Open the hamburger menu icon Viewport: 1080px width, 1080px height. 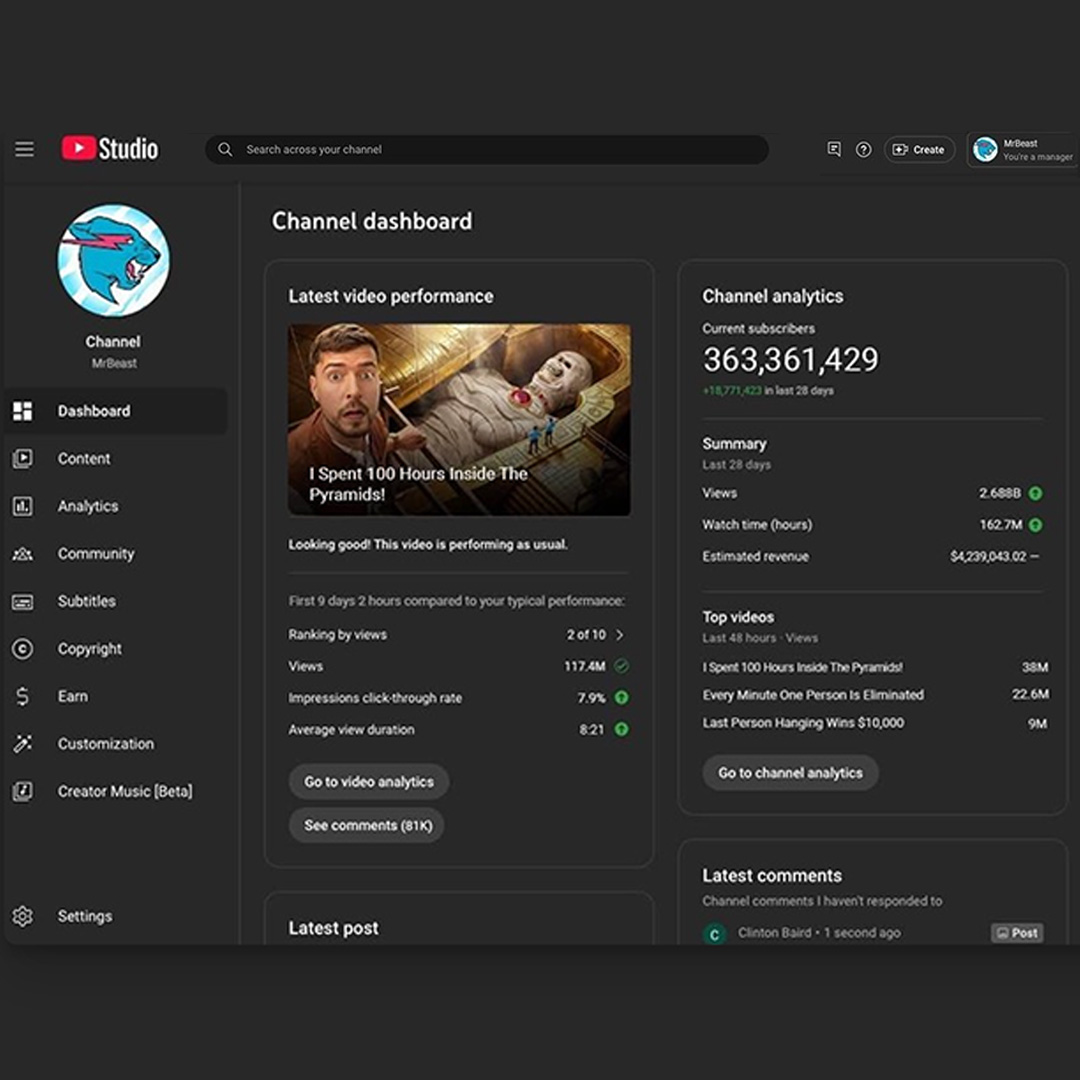tap(24, 149)
